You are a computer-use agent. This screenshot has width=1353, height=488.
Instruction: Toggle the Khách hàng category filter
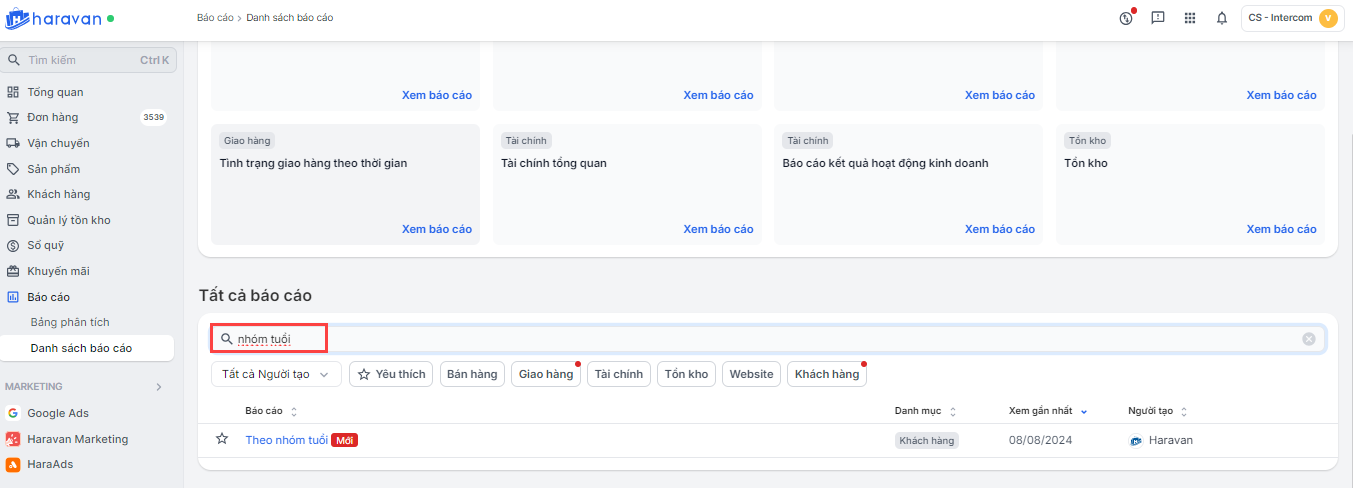click(826, 374)
